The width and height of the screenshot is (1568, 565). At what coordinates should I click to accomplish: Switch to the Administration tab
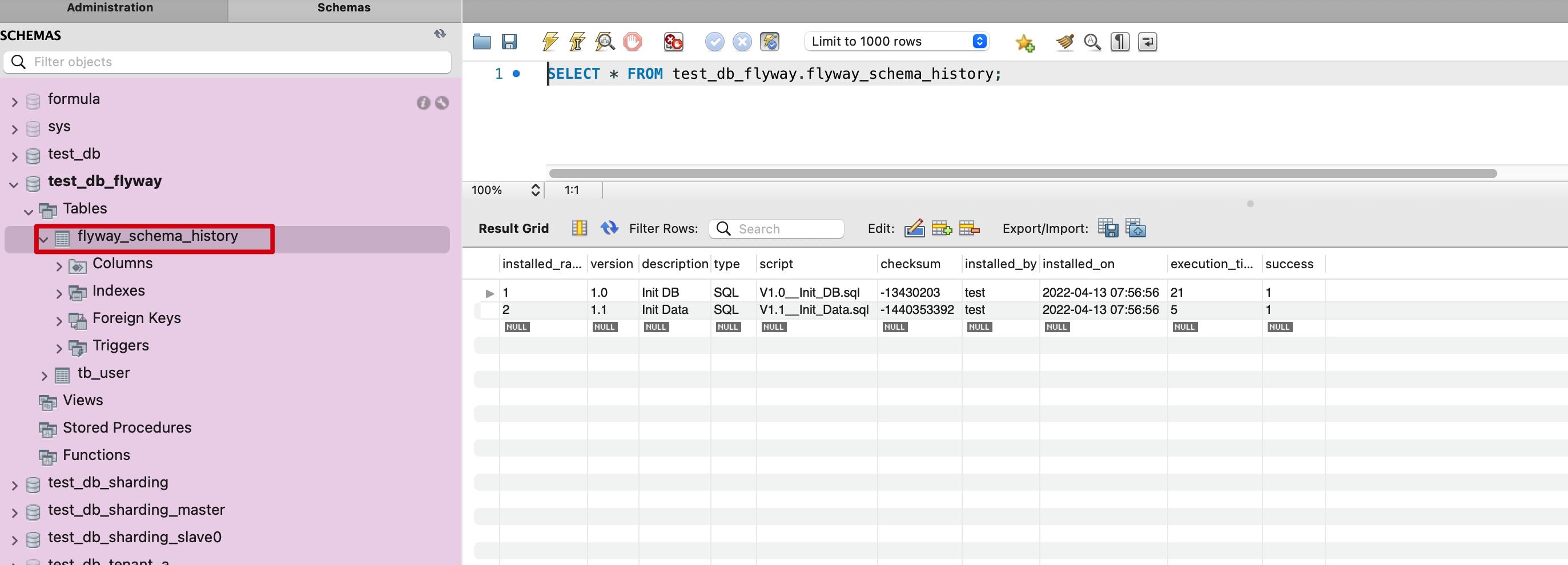(x=110, y=8)
